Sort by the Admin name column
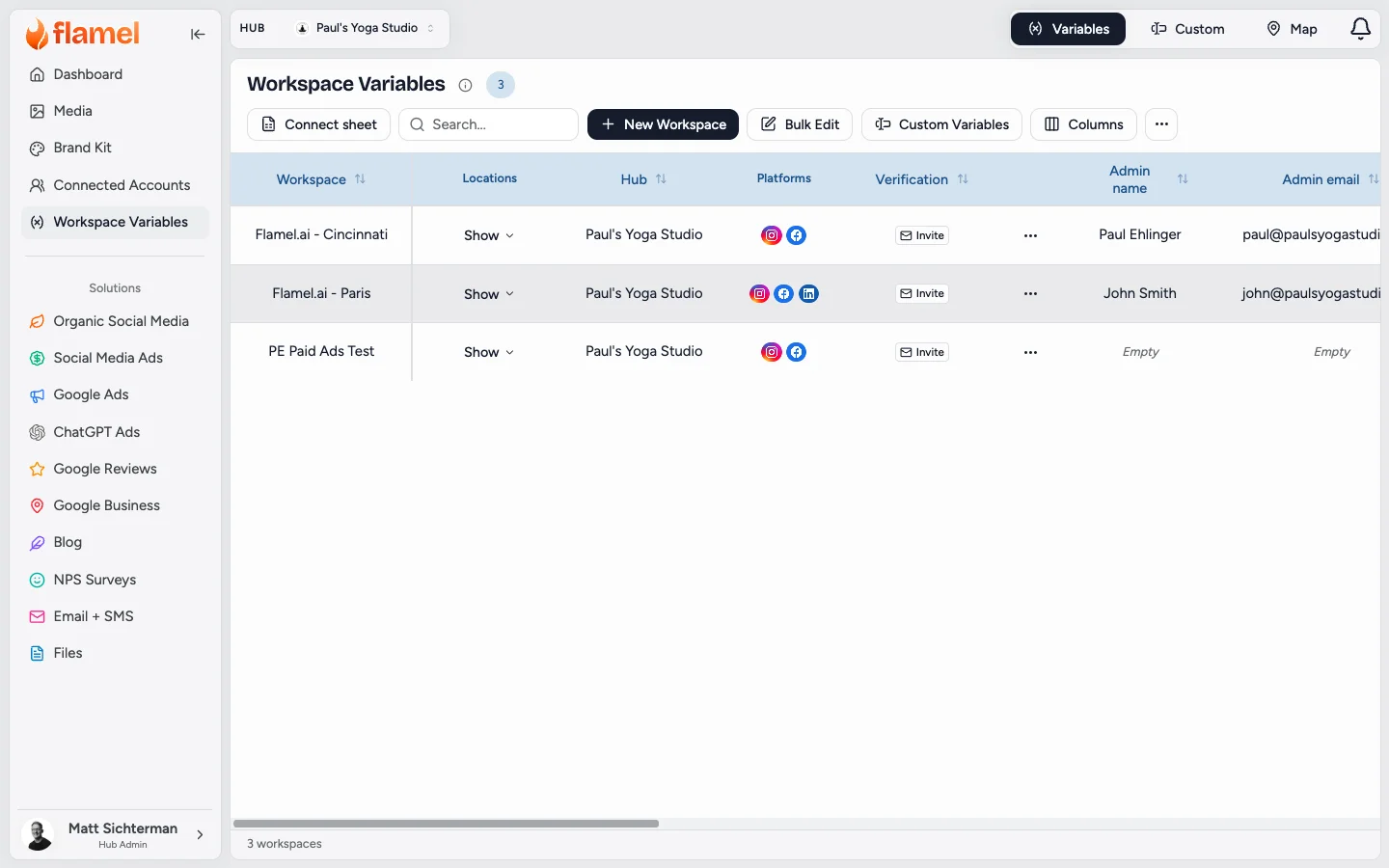1389x868 pixels. click(1183, 179)
